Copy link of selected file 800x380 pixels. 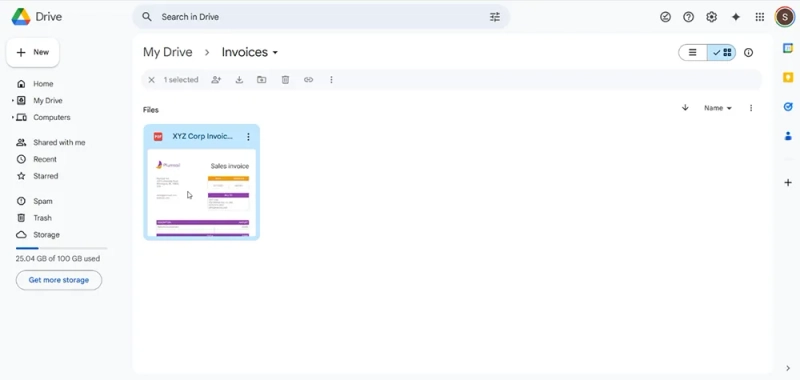(308, 80)
